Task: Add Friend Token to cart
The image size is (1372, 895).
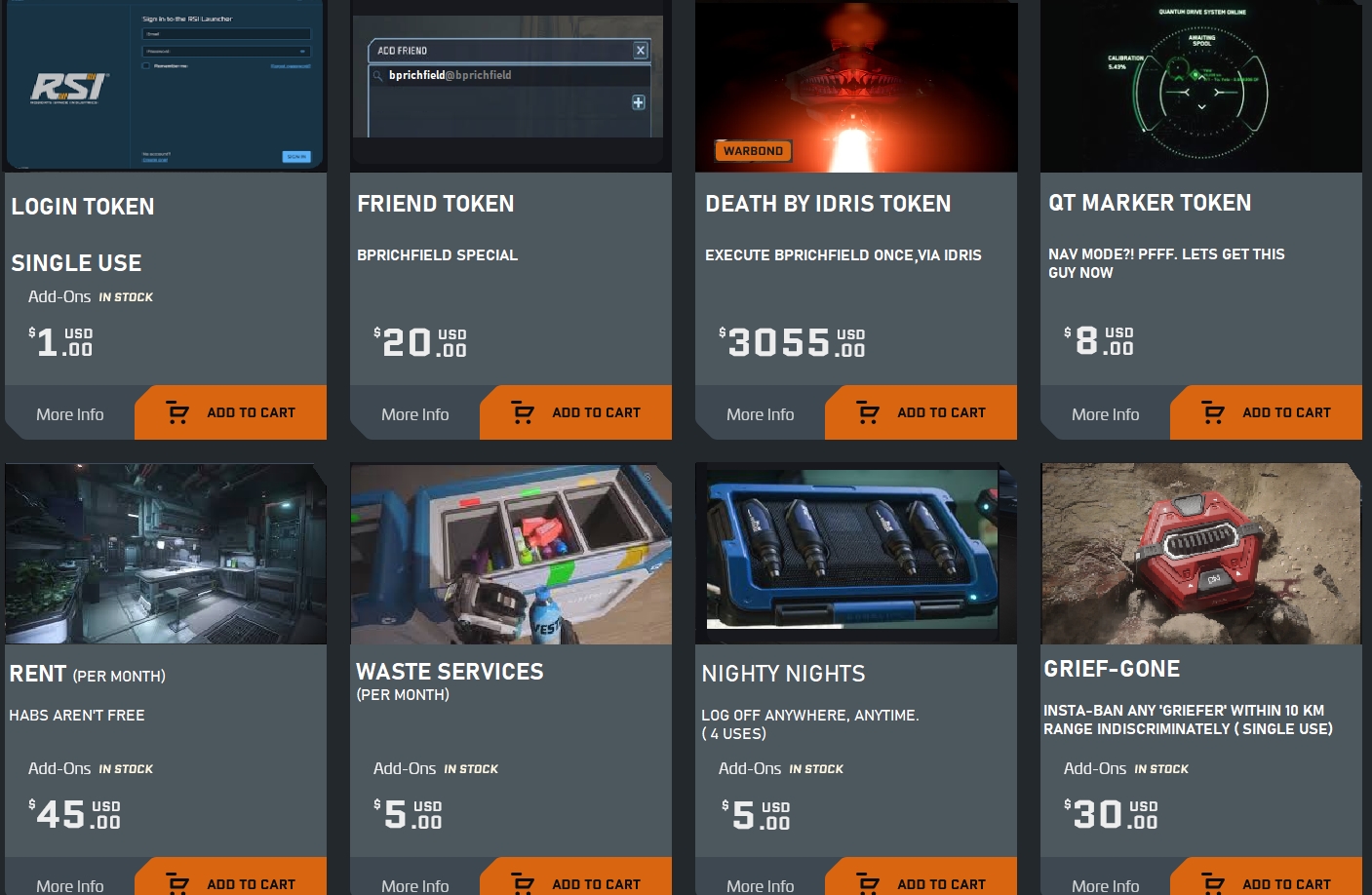Action: click(576, 412)
